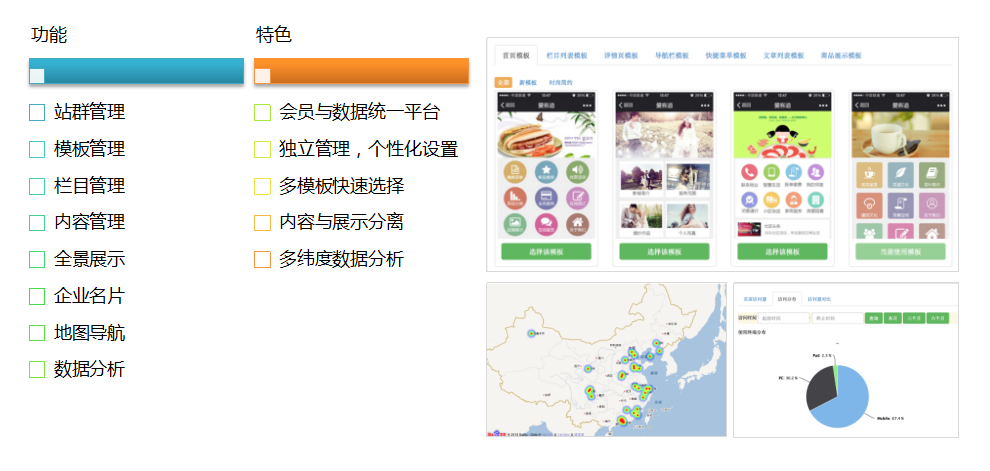The width and height of the screenshot is (990, 471).
Task: Tick the 全景展示 checkbox
Action: [x=37, y=260]
